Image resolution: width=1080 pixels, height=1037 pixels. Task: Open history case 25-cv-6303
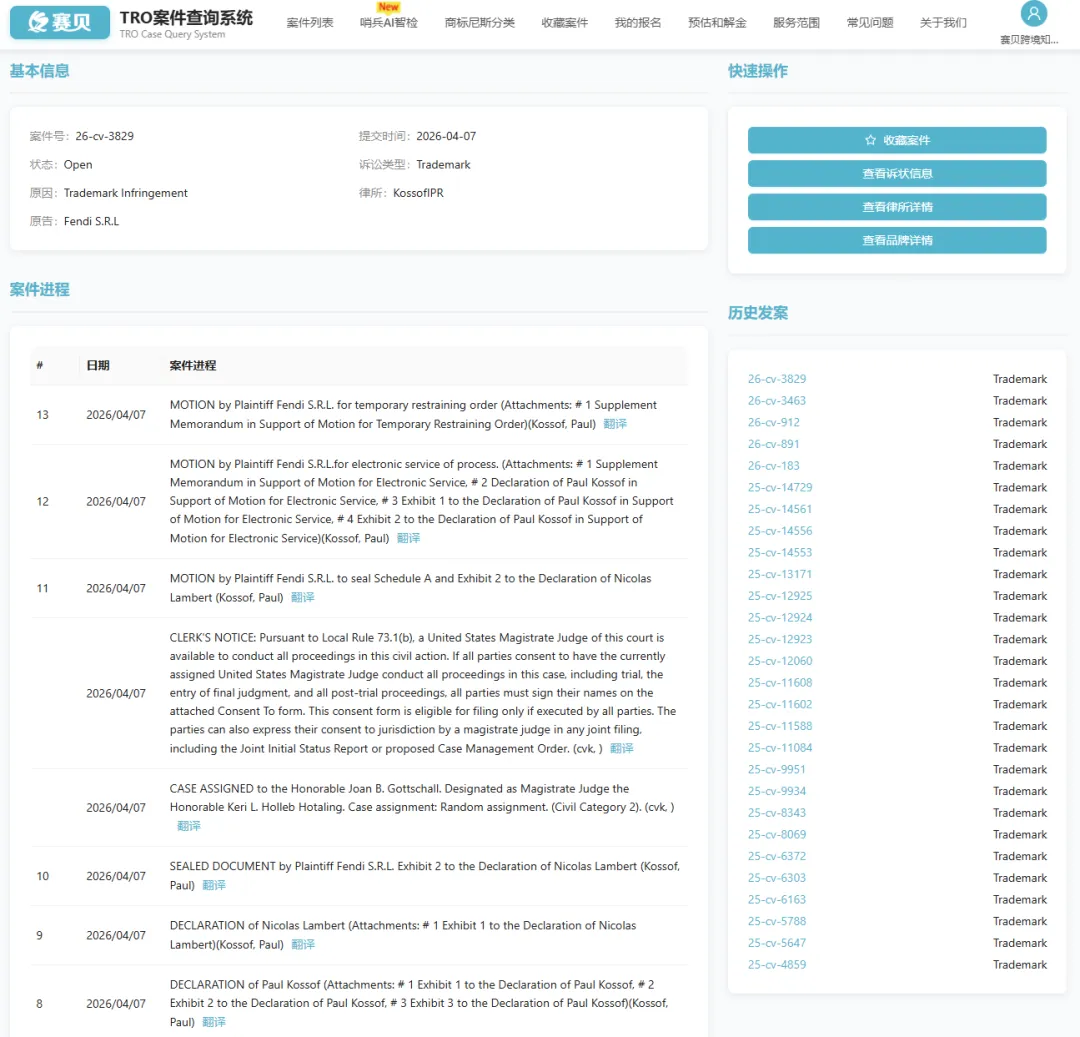(777, 878)
